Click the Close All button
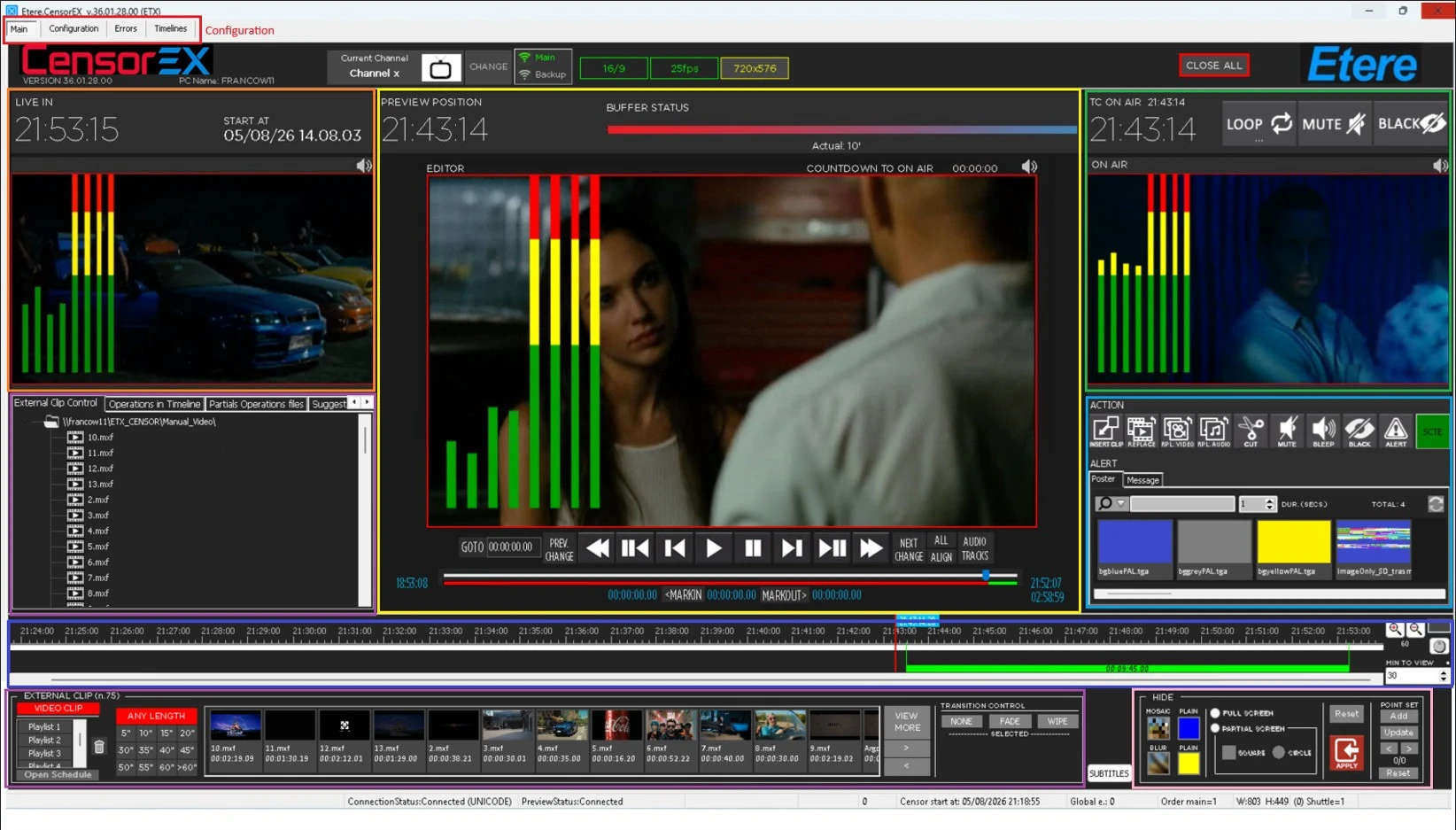Image resolution: width=1456 pixels, height=830 pixels. (x=1213, y=66)
